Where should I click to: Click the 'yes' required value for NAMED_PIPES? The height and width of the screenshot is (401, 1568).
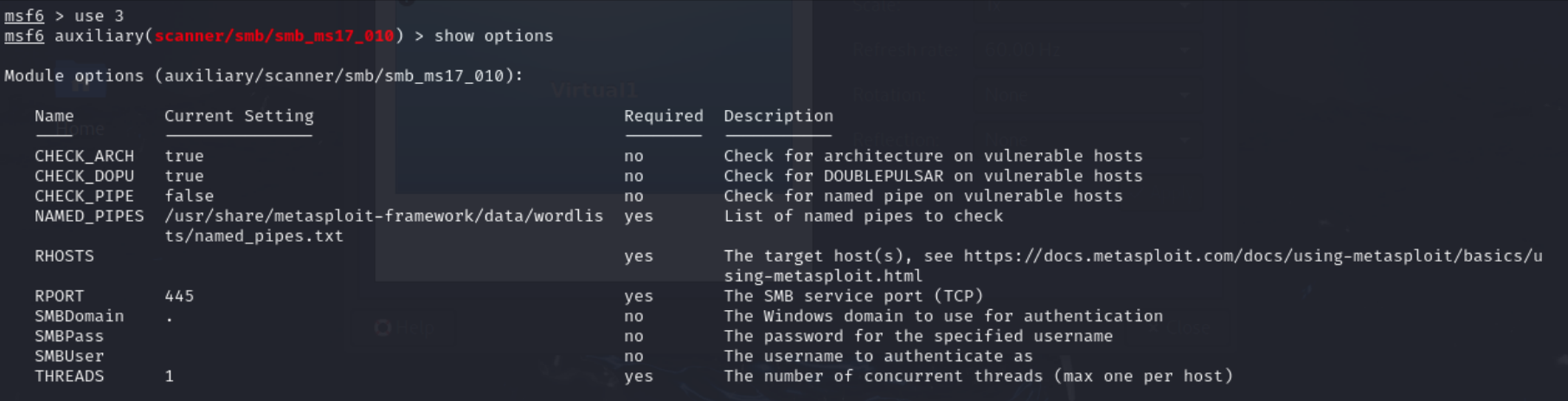(639, 216)
